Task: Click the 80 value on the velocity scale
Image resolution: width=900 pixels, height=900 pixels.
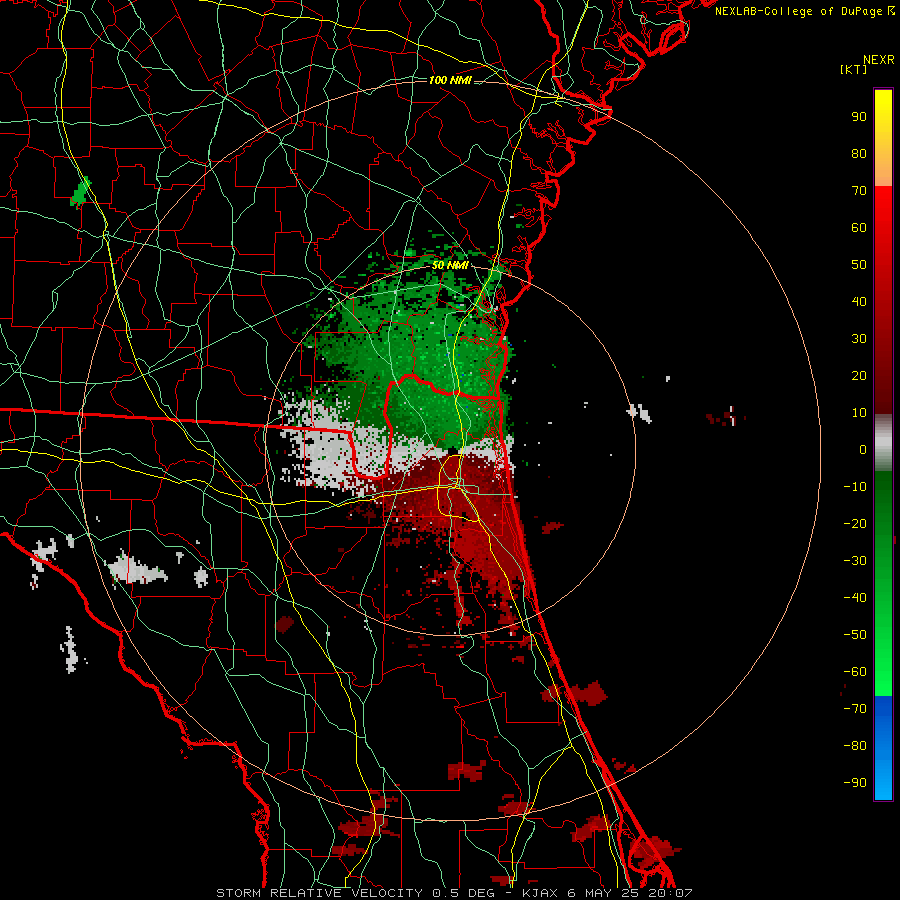Action: [859, 153]
